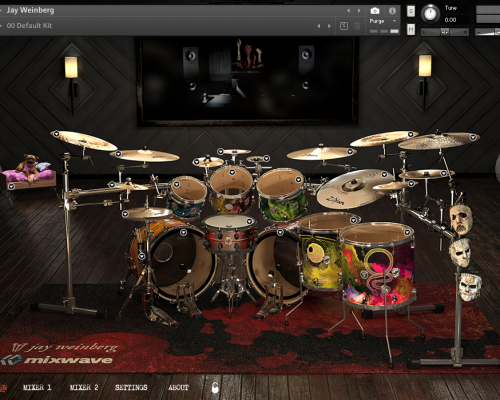This screenshot has height=400, width=500.
Task: Switch to the Mixer 1 tab
Action: click(x=37, y=387)
